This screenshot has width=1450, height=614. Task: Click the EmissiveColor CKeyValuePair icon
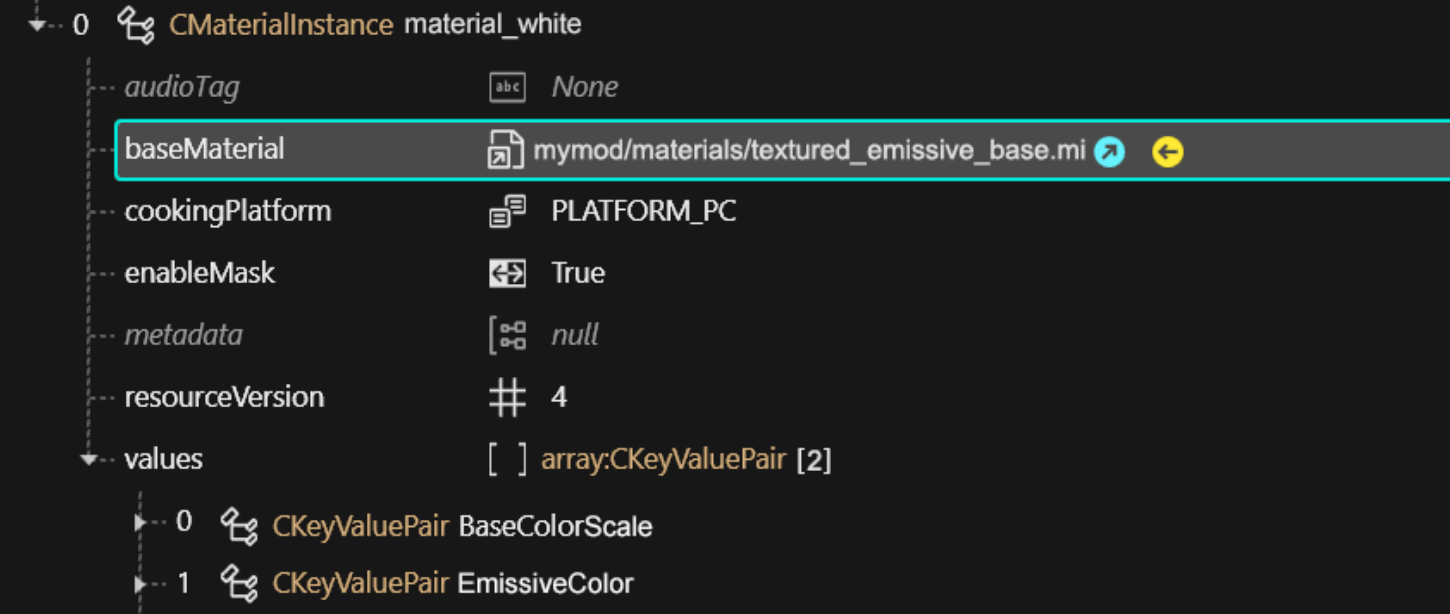(239, 583)
